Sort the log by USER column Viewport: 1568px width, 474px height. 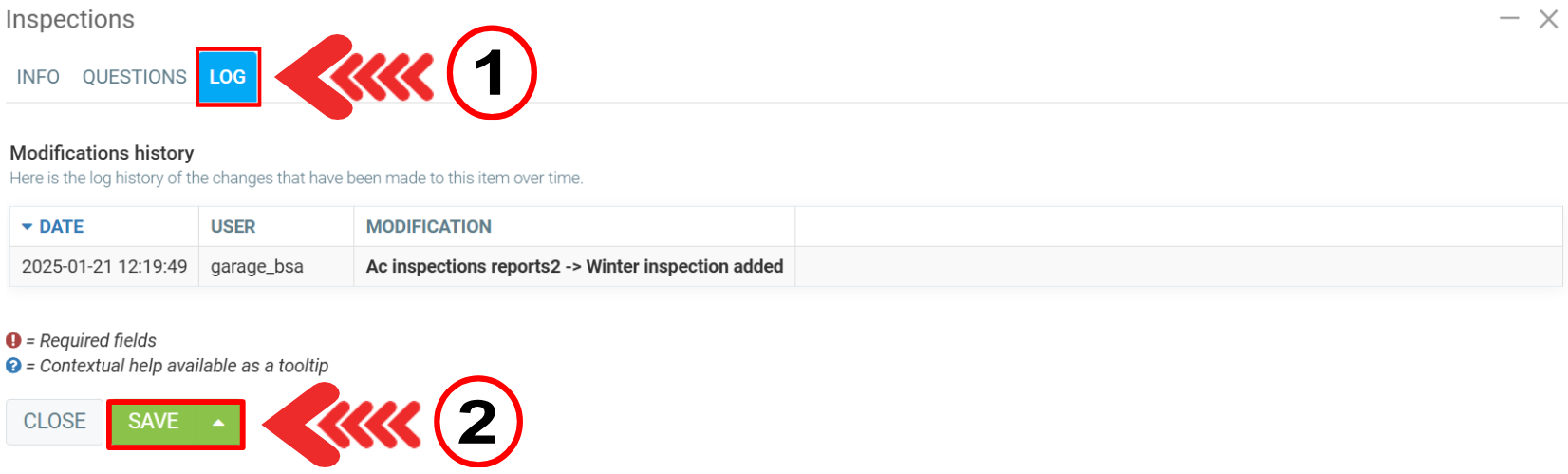(233, 227)
